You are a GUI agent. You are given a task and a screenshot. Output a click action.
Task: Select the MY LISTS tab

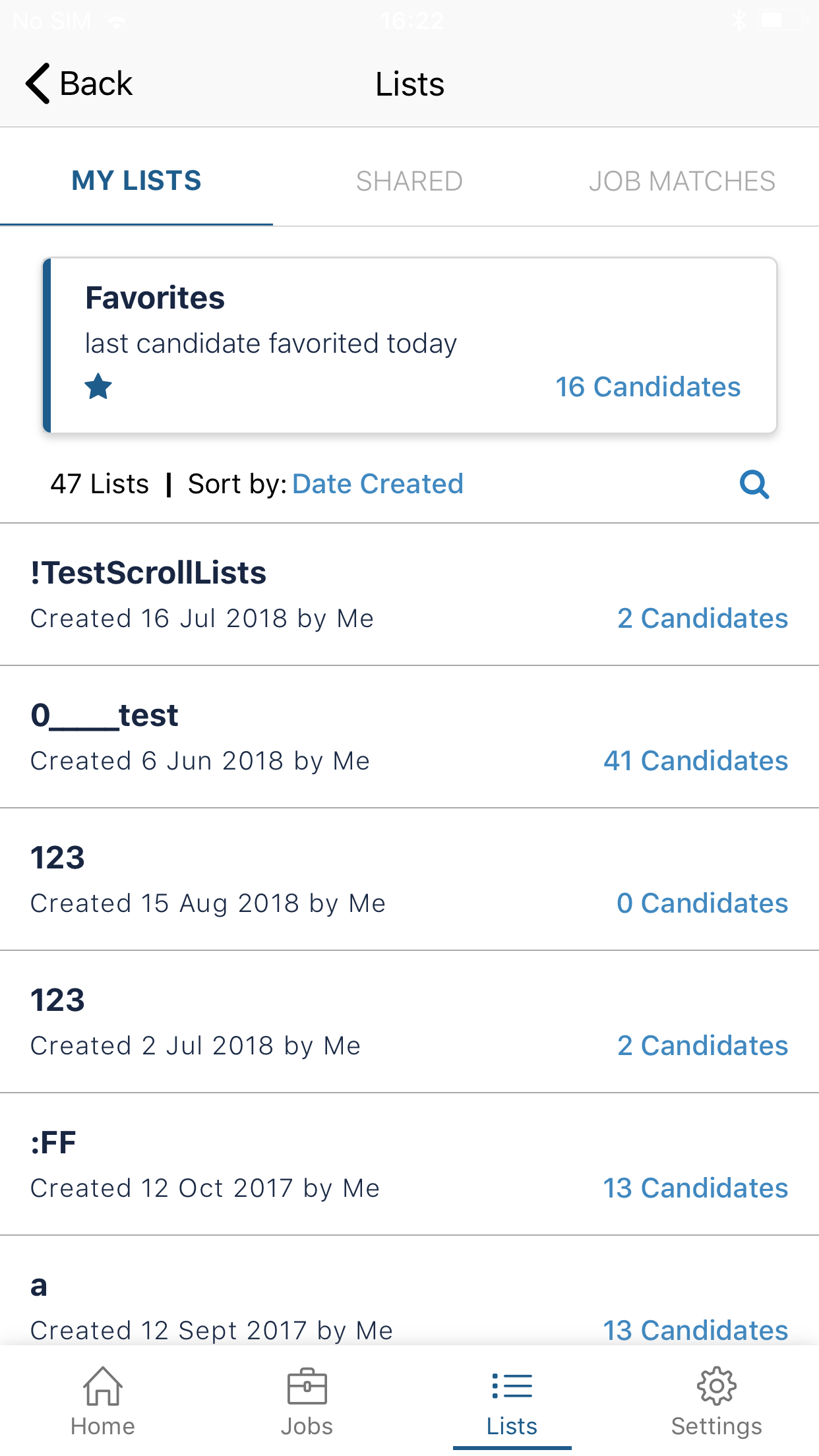(x=136, y=181)
